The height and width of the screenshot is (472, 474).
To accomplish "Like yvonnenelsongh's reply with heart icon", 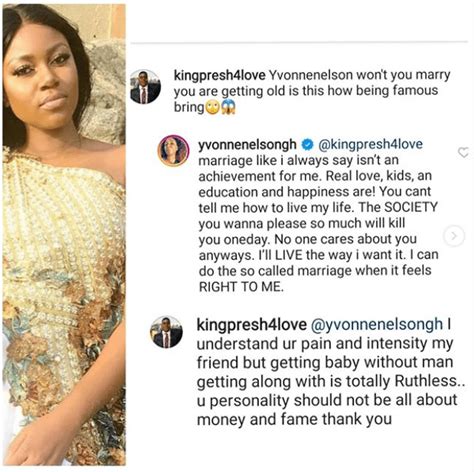I will point(463,153).
